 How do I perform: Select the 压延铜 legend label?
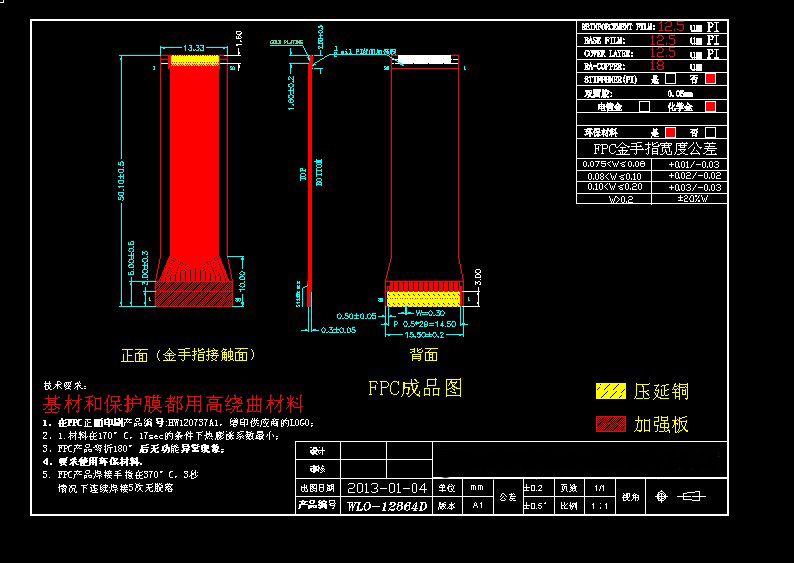pyautogui.click(x=661, y=391)
